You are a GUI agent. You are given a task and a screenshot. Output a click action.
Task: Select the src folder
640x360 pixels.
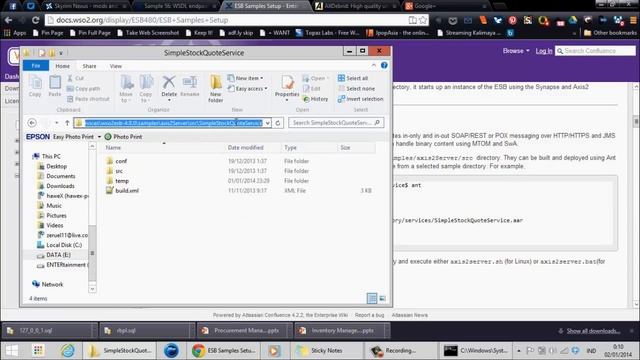click(x=119, y=171)
